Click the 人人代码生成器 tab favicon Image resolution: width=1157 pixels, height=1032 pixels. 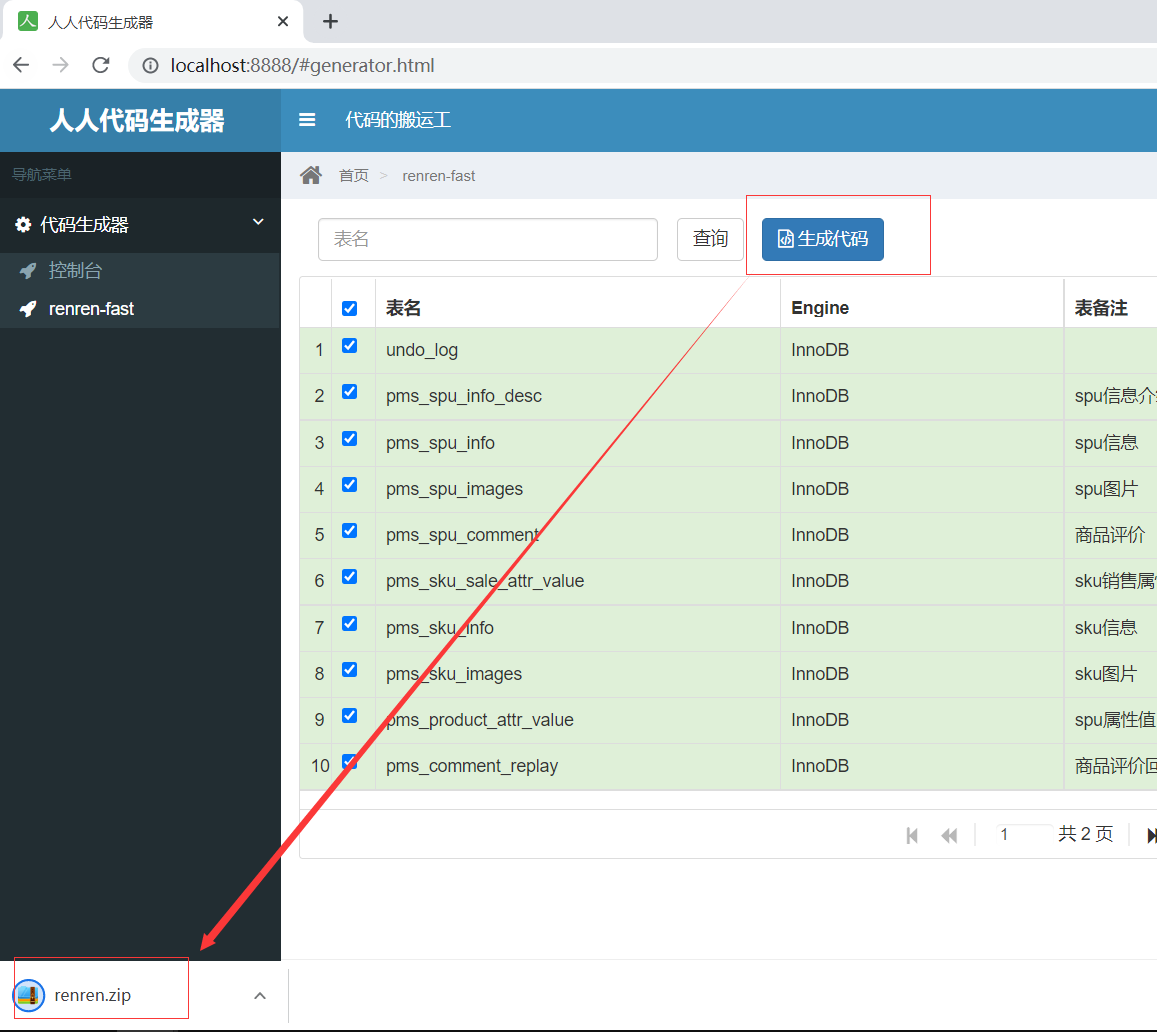[x=28, y=21]
